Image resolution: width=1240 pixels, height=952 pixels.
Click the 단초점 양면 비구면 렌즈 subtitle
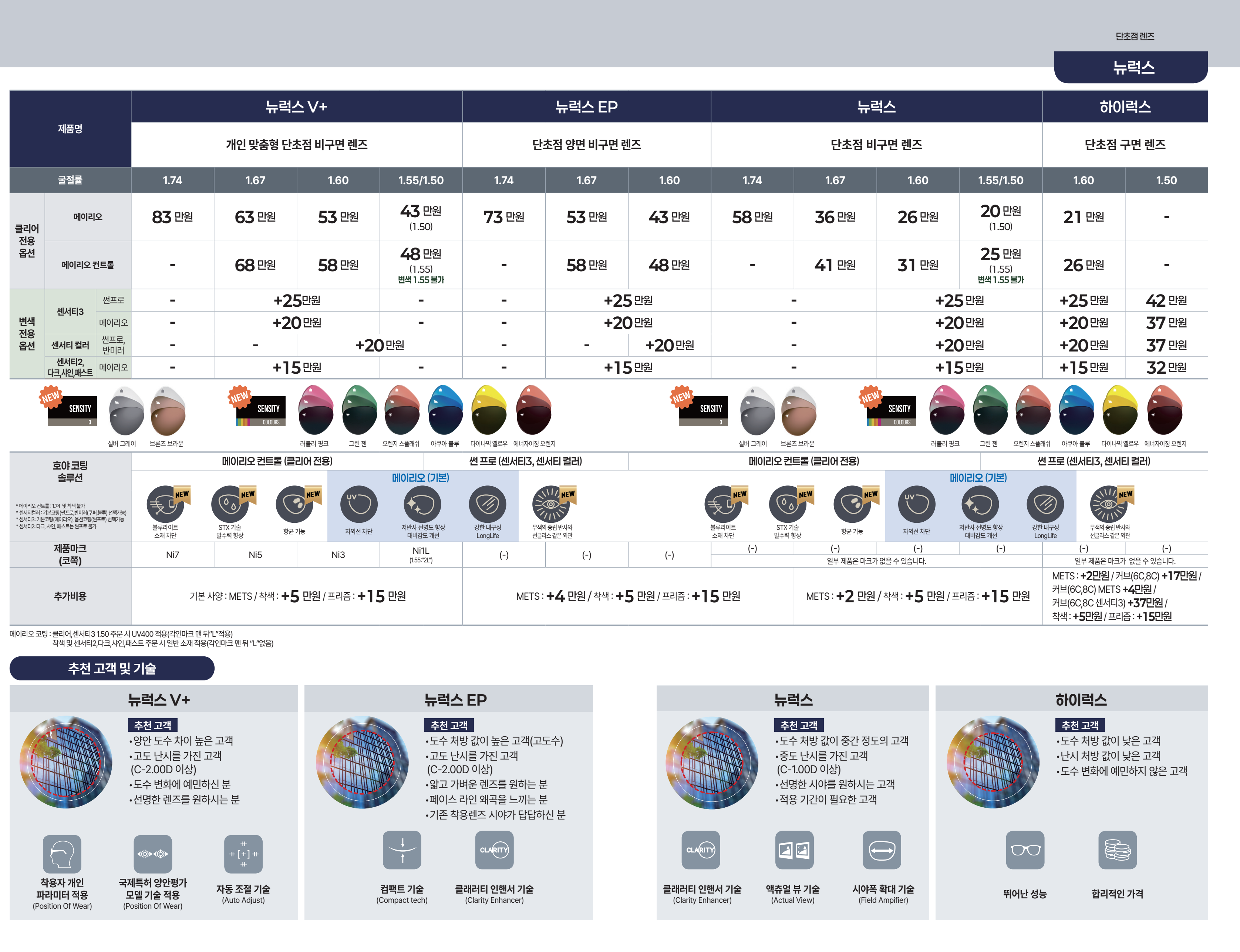(586, 145)
